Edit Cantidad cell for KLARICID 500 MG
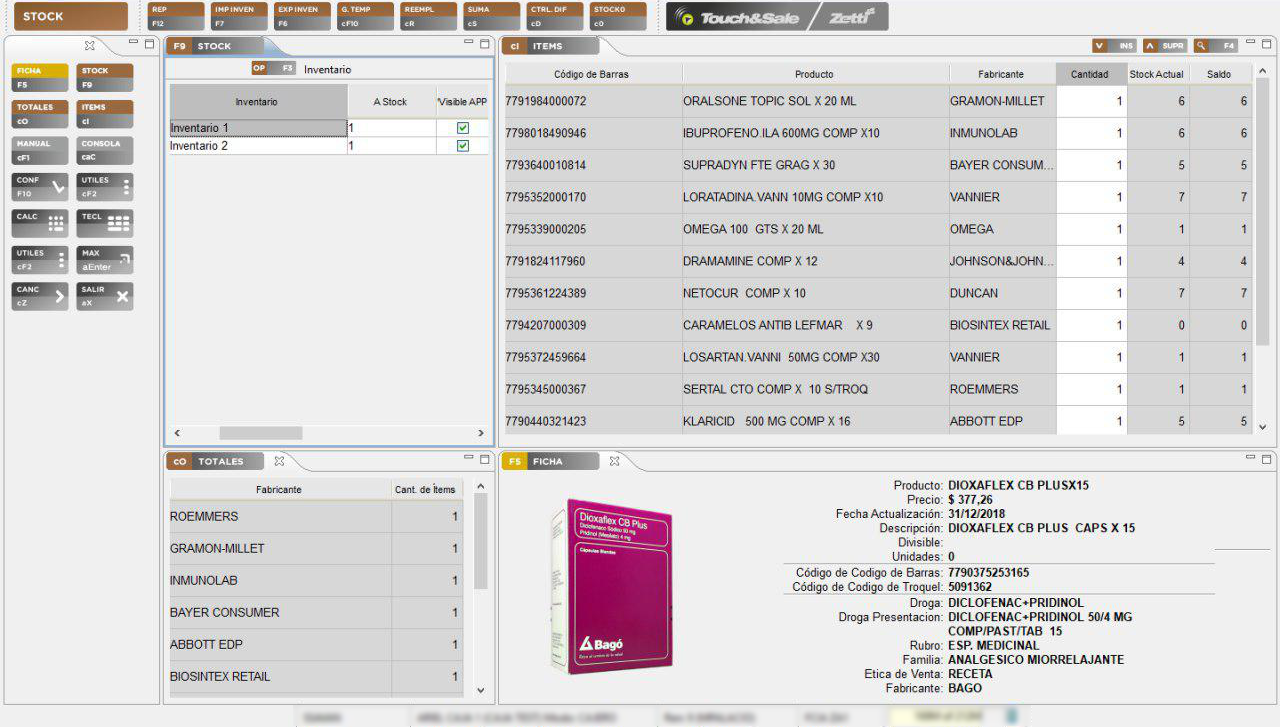Screen dimensions: 1280x727 (1091, 421)
